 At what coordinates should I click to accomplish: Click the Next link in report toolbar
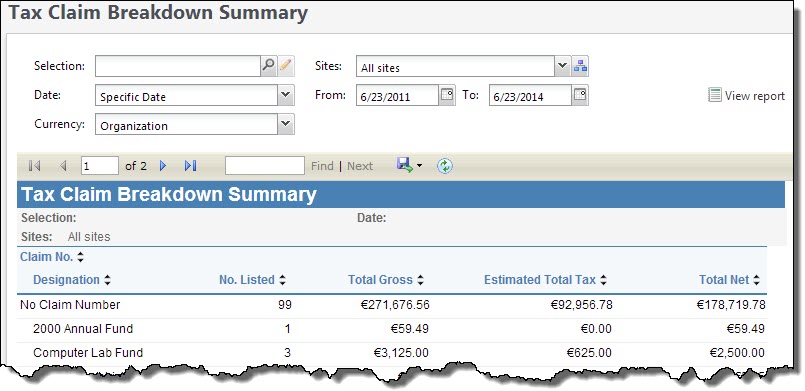click(360, 166)
